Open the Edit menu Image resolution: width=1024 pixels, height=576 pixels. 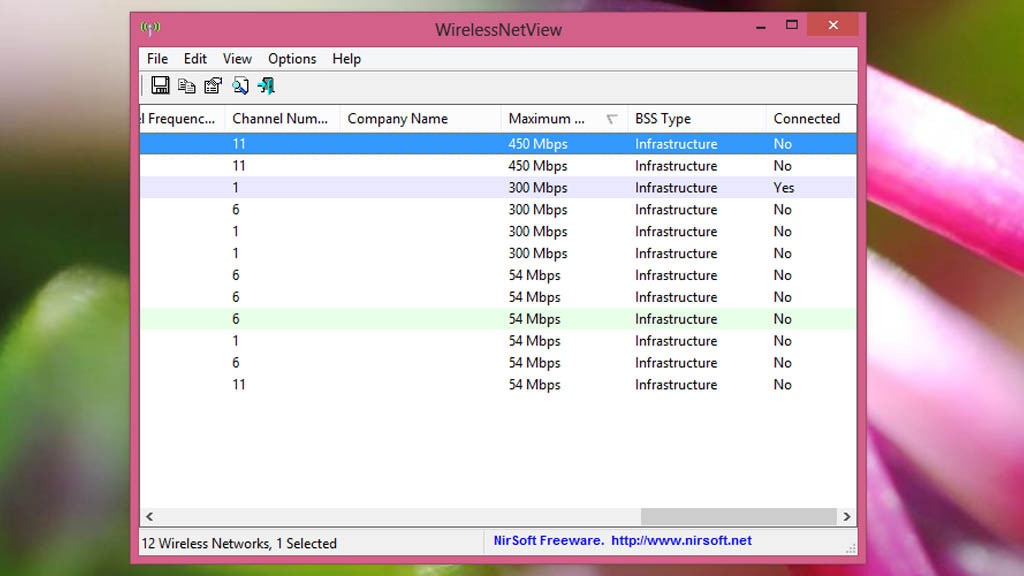[195, 59]
